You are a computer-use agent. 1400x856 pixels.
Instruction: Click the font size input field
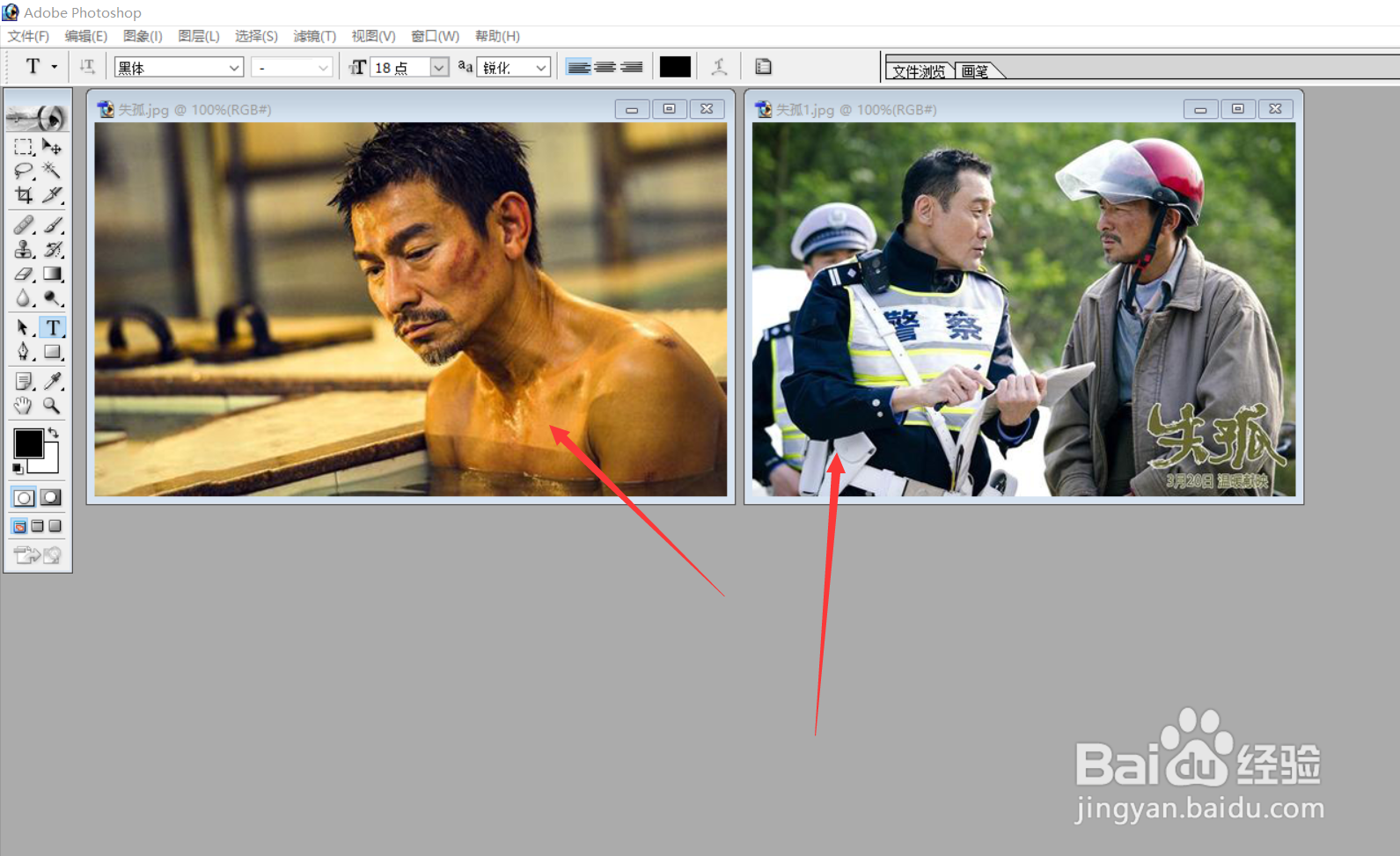pyautogui.click(x=400, y=68)
